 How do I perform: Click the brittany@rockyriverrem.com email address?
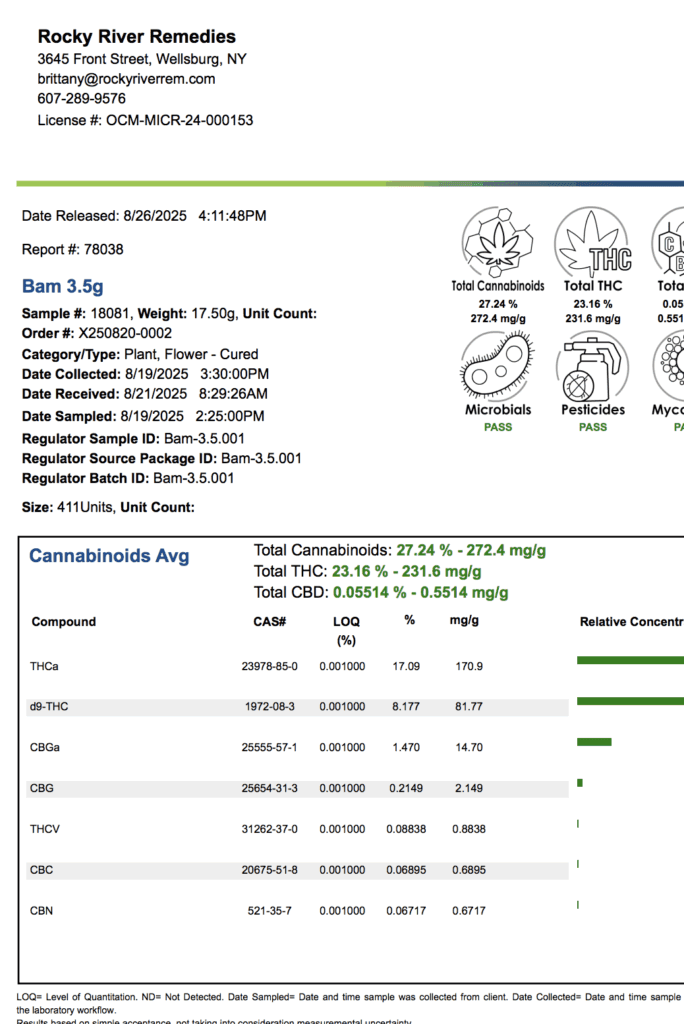click(126, 79)
